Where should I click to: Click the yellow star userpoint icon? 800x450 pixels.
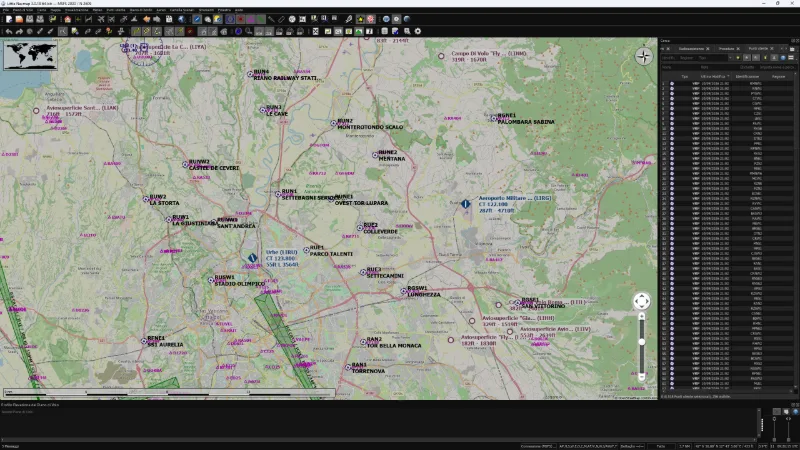point(360,19)
